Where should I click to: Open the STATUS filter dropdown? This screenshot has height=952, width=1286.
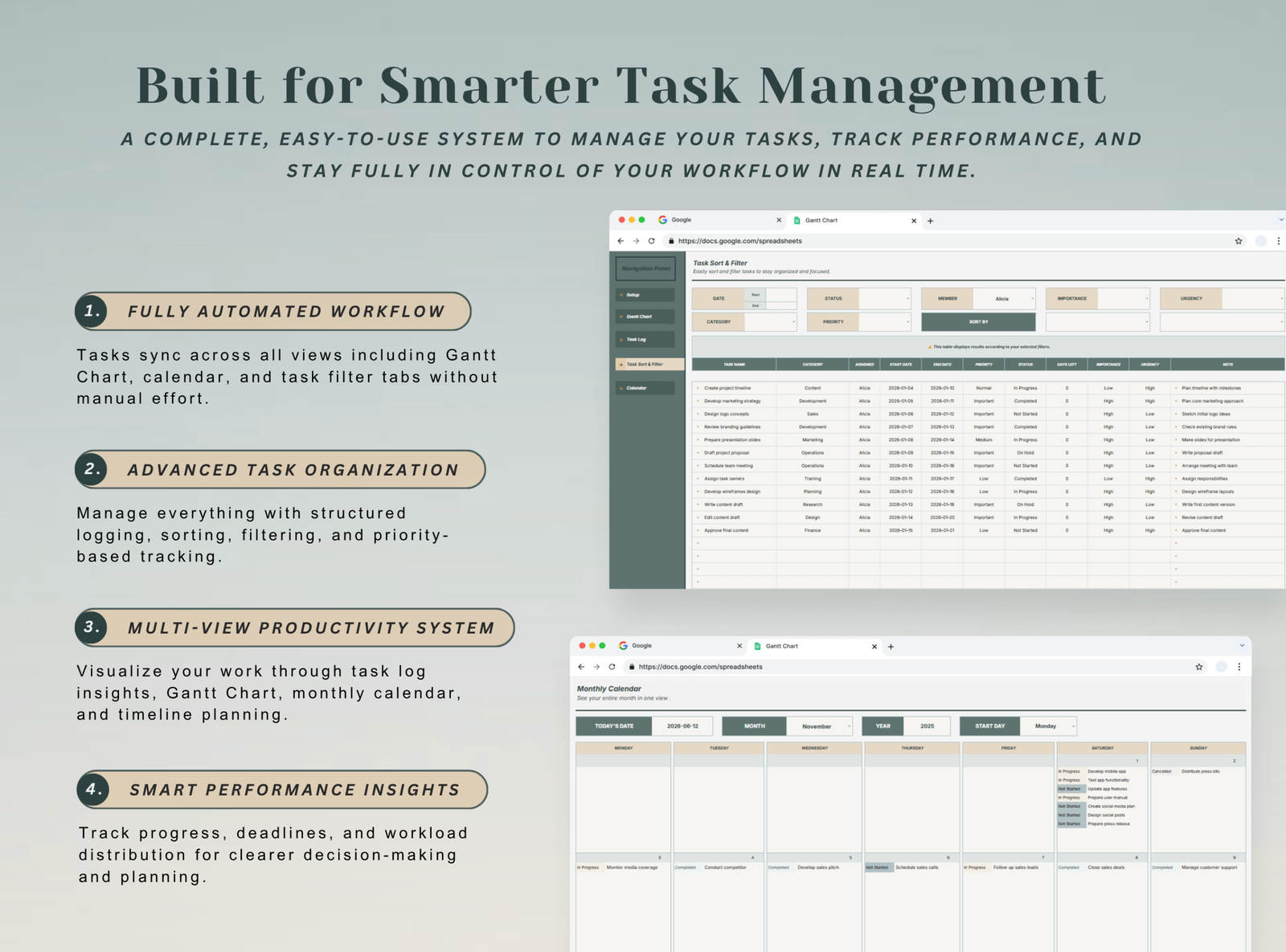pos(885,299)
